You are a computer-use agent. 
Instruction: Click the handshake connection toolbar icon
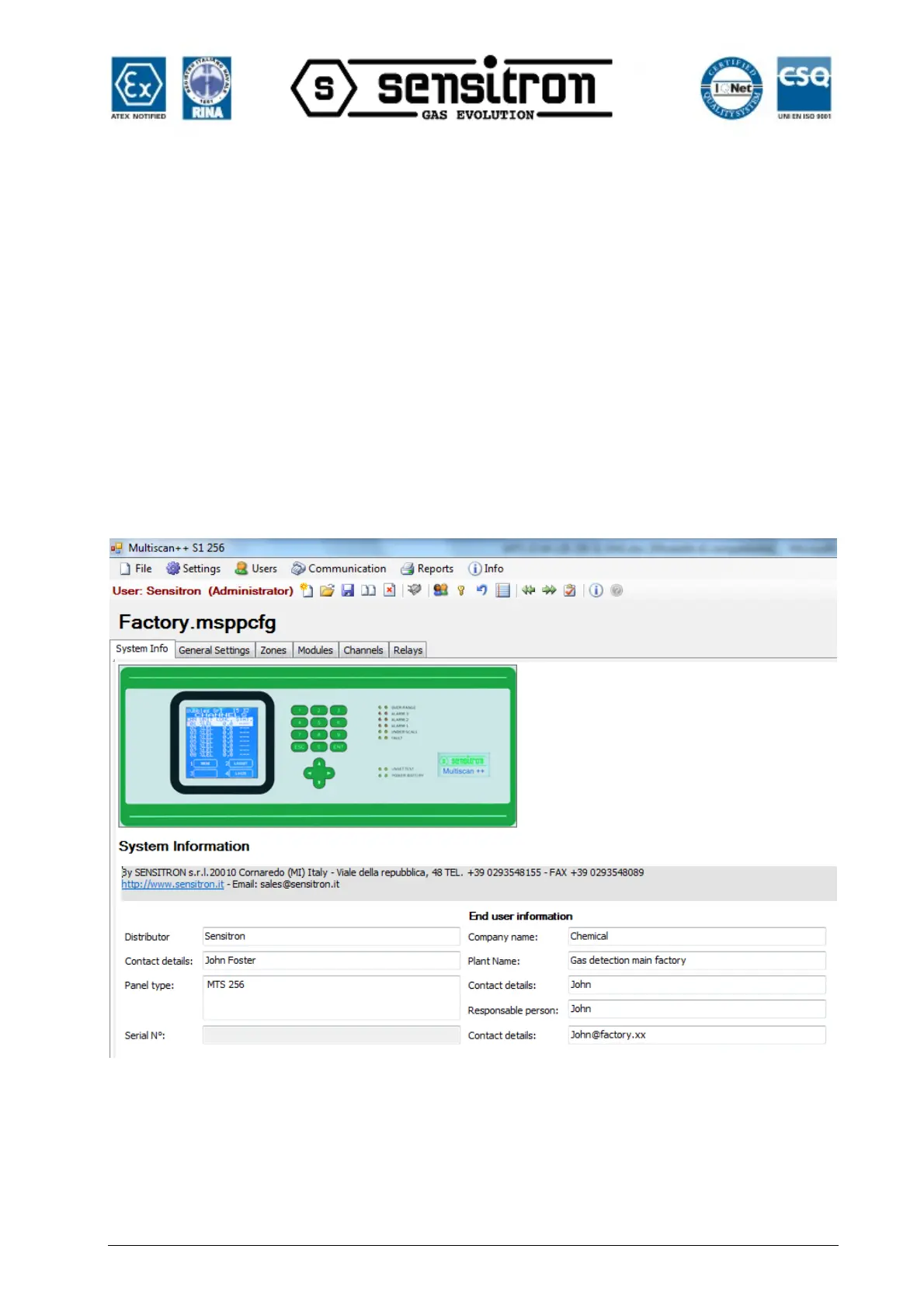pyautogui.click(x=415, y=590)
